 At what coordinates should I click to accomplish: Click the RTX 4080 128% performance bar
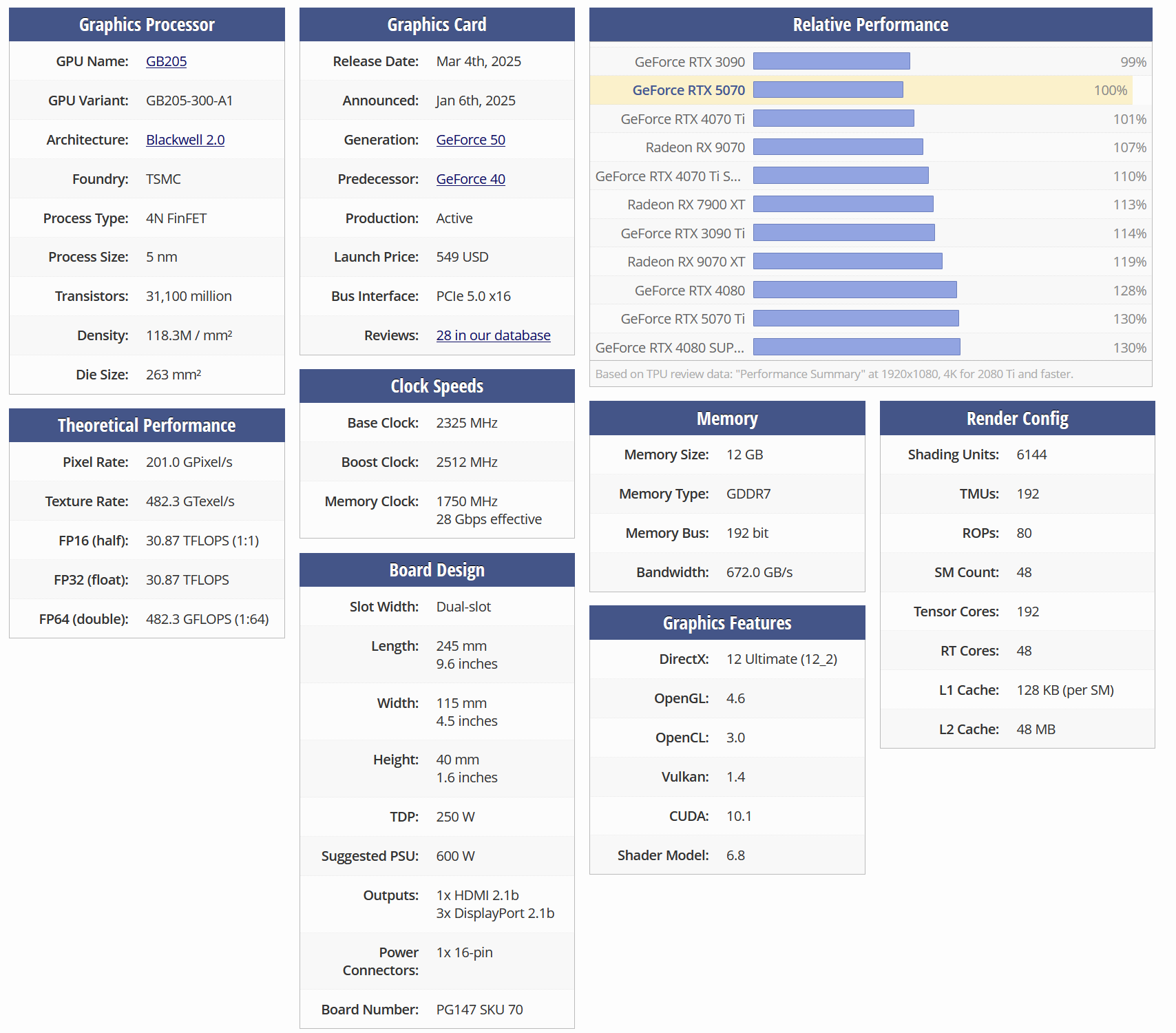[854, 290]
